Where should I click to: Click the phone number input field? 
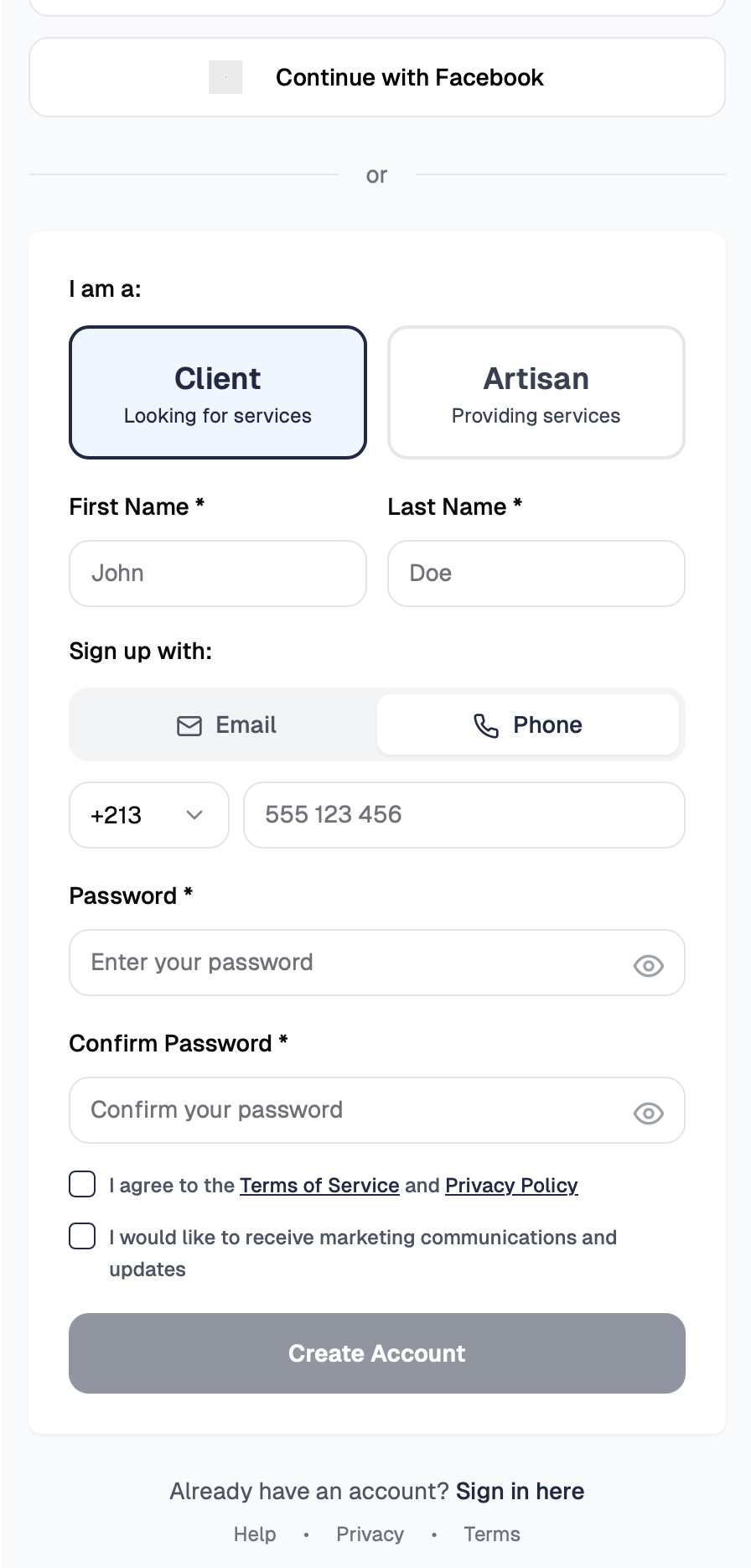[x=464, y=815]
